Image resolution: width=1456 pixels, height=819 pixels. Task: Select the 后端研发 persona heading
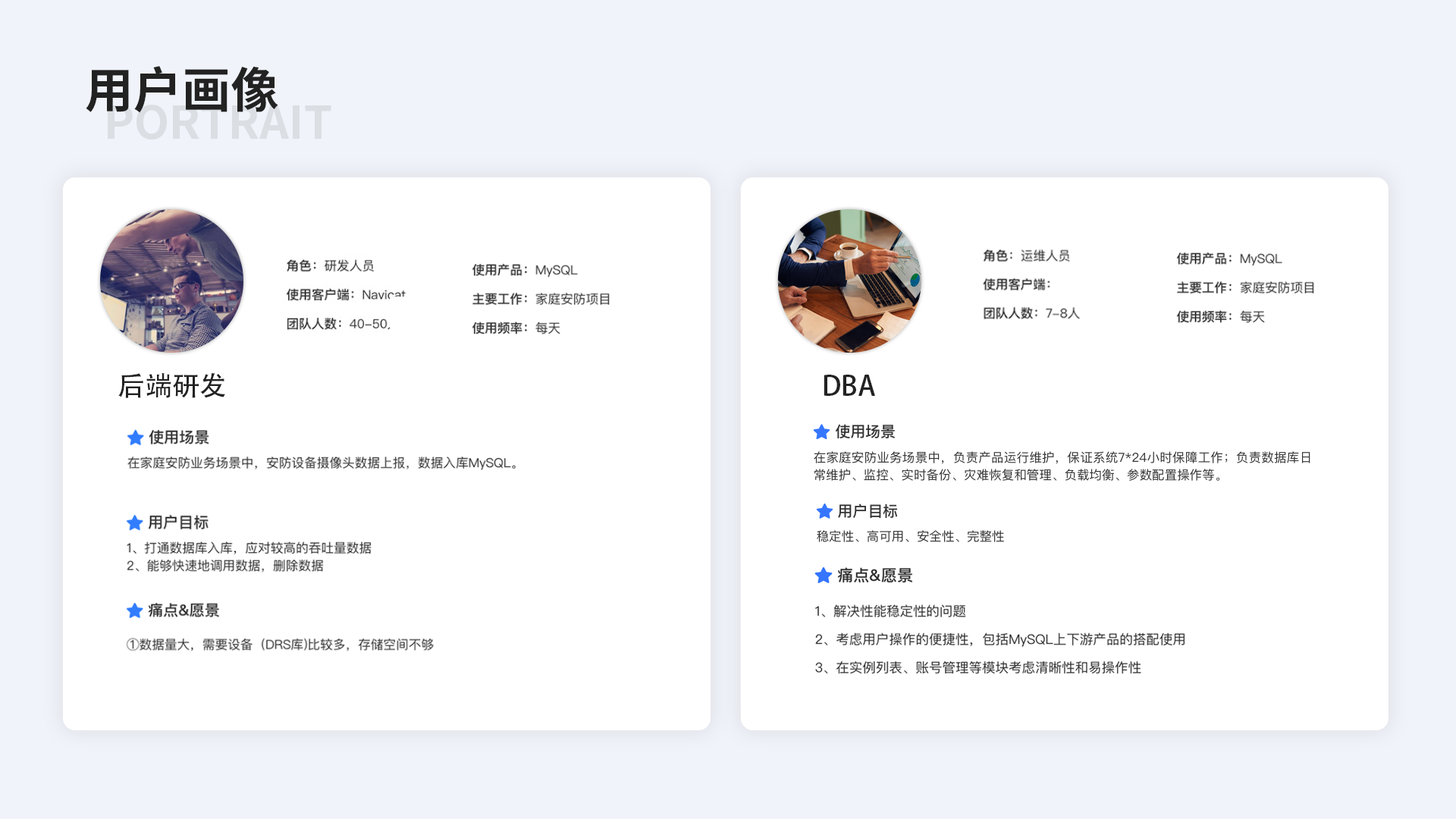point(172,386)
